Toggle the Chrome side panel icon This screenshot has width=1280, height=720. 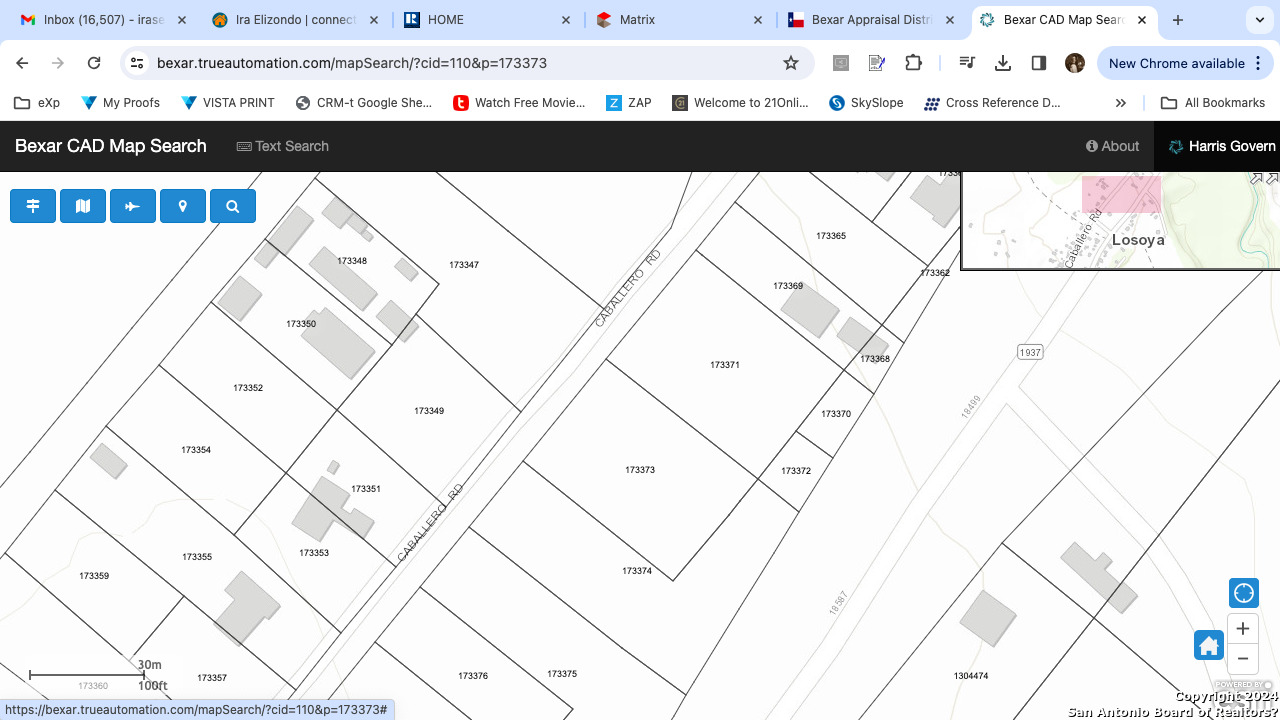1039,63
